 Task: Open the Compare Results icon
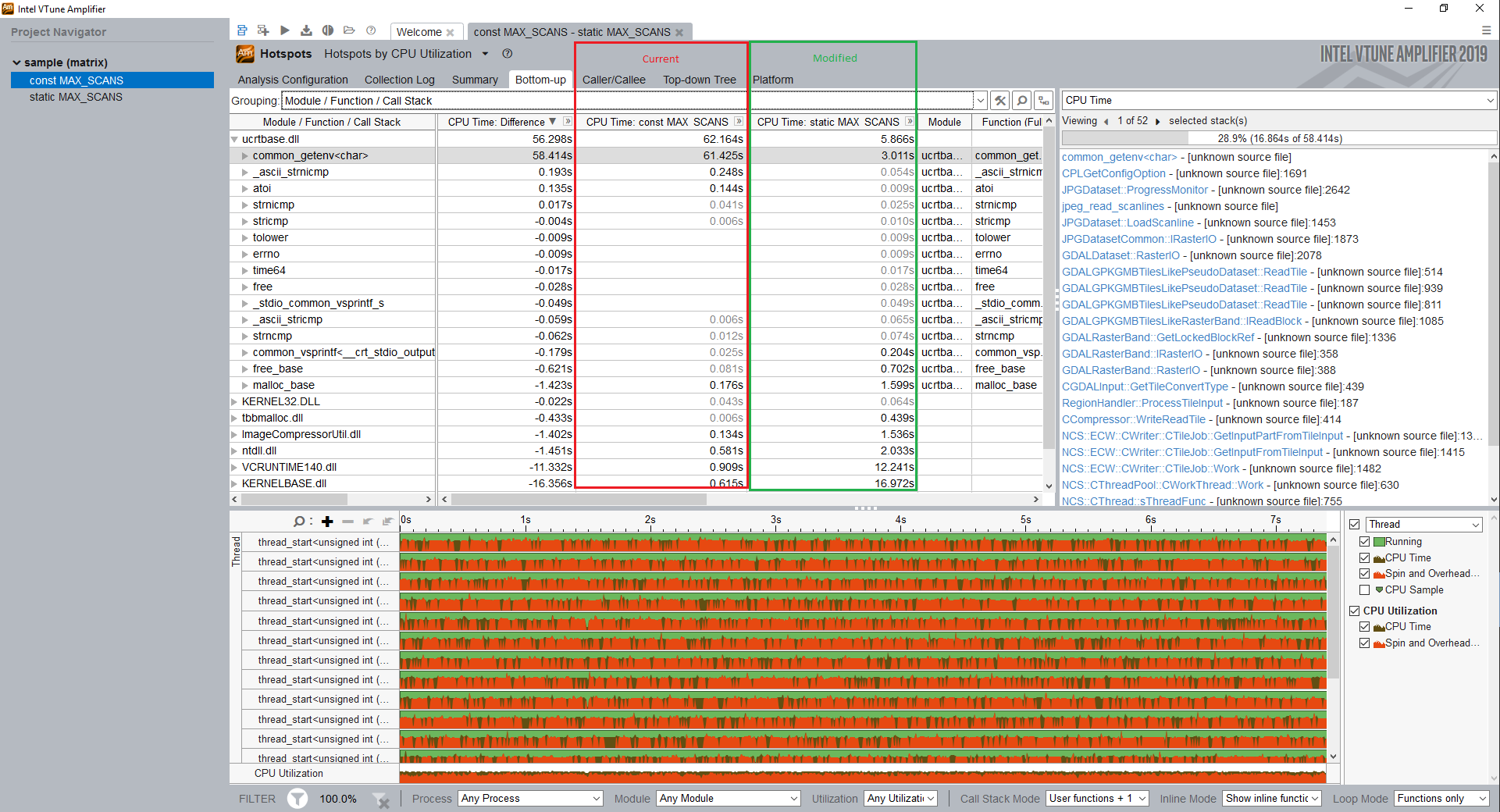(x=327, y=30)
